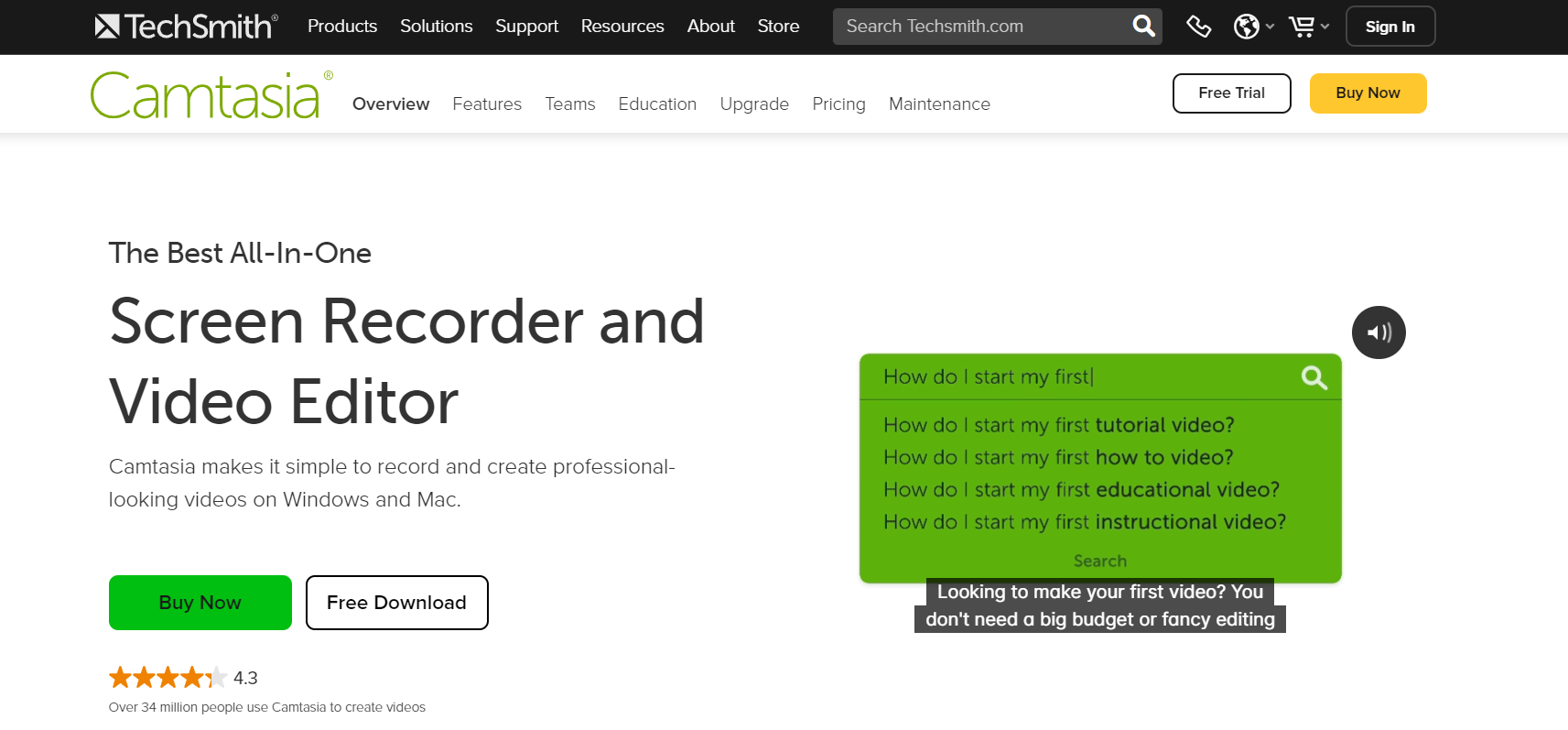Open the Solutions menu
This screenshot has height=730, width=1568.
tap(436, 27)
